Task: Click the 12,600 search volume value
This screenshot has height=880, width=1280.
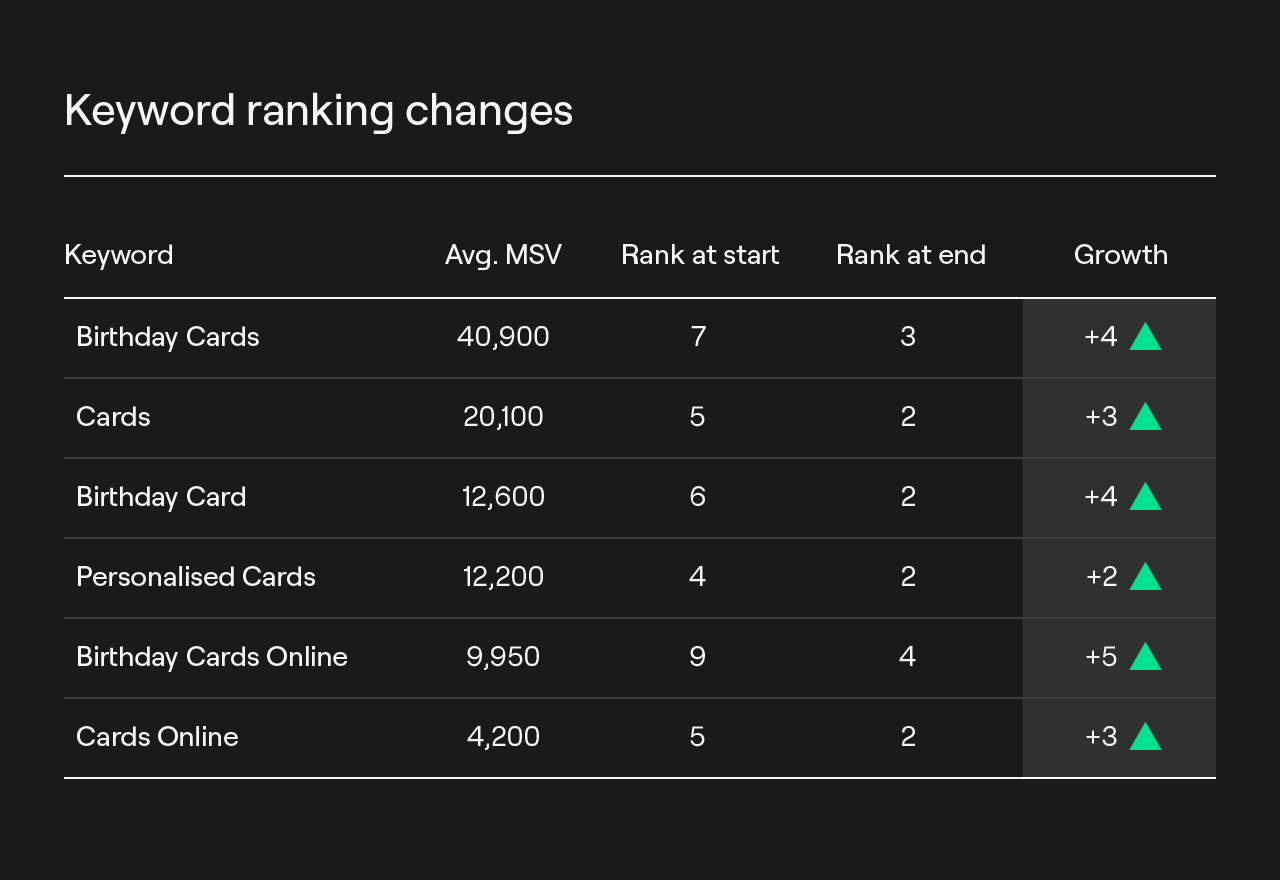Action: point(503,497)
